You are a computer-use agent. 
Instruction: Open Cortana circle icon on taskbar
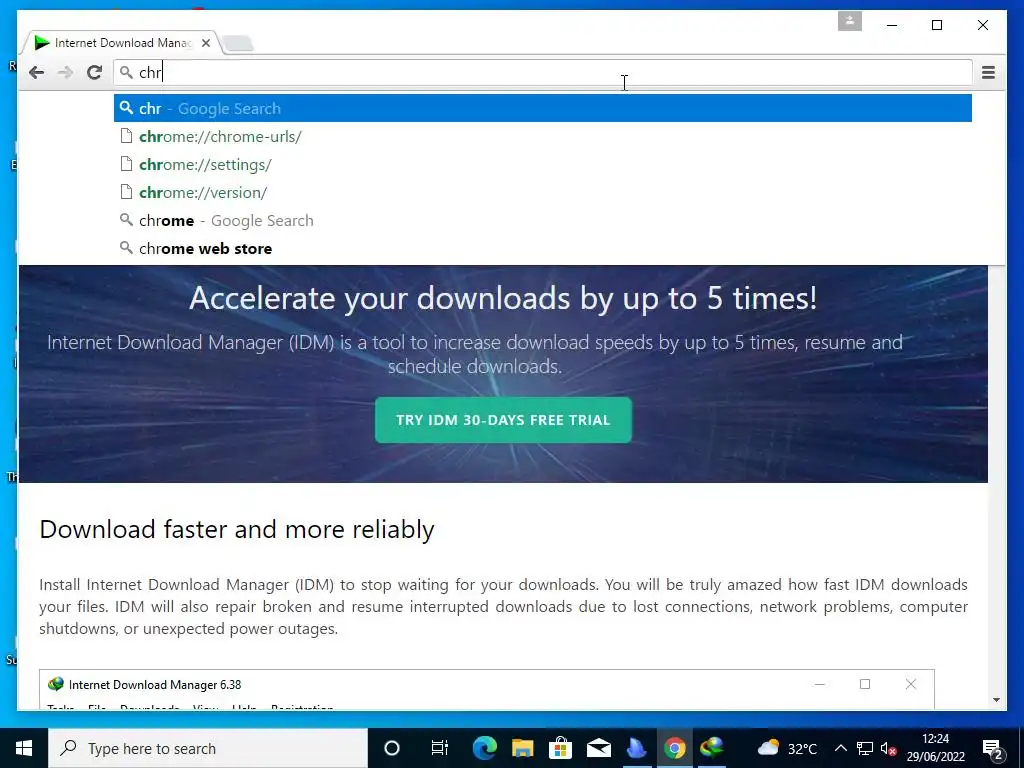click(392, 748)
